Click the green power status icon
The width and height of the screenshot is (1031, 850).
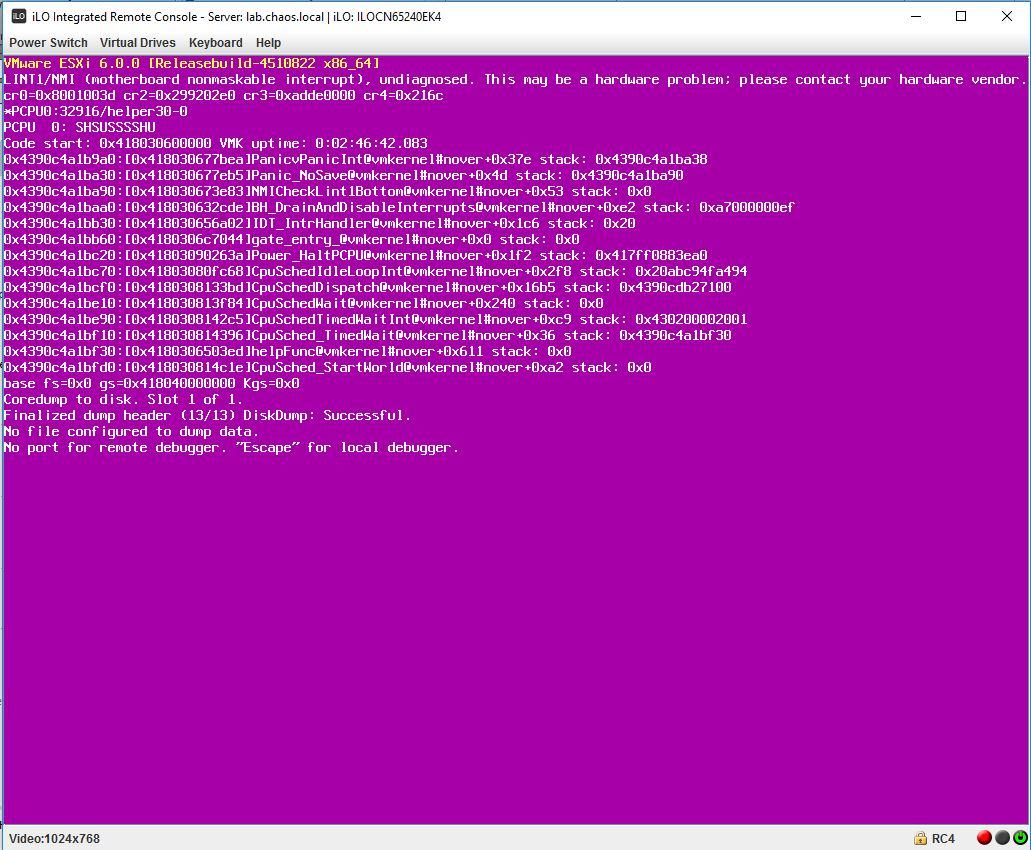pyautogui.click(x=1020, y=838)
